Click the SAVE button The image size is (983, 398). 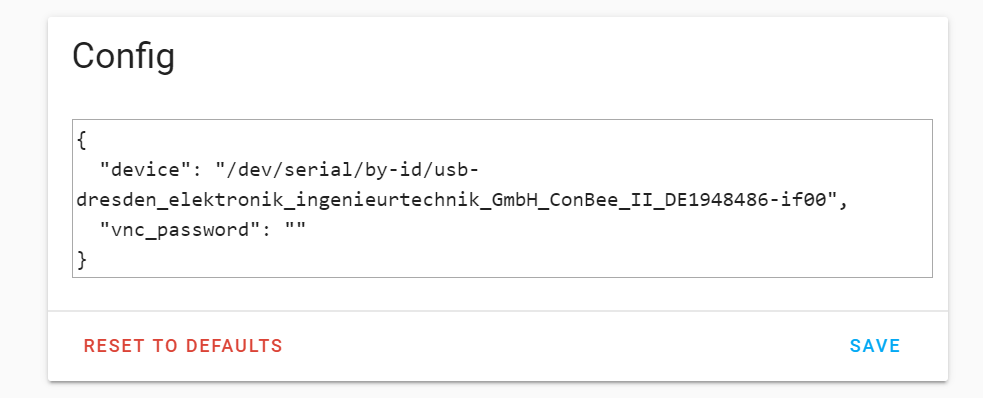[875, 346]
